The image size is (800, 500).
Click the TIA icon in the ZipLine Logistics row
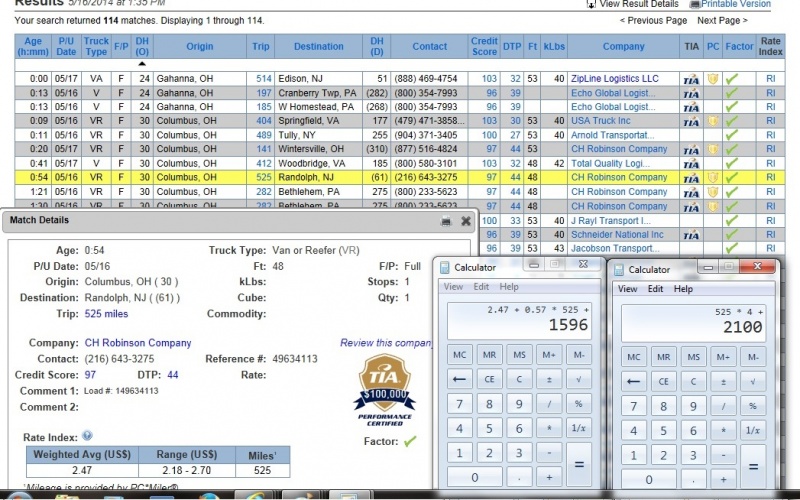(691, 79)
